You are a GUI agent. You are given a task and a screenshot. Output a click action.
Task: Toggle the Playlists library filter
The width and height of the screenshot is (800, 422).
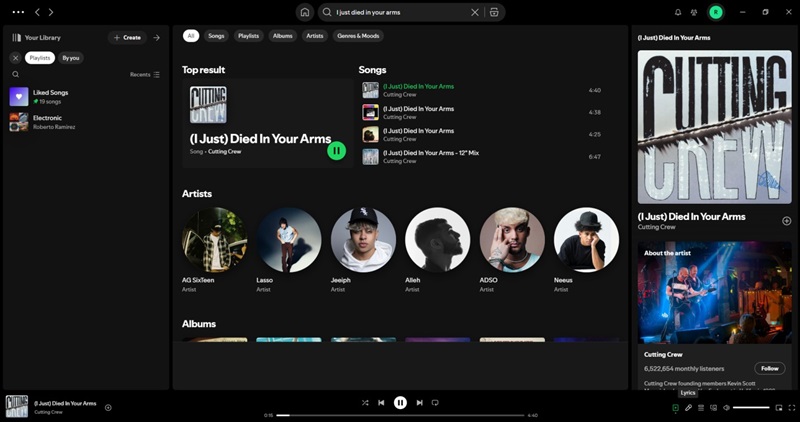click(x=40, y=58)
